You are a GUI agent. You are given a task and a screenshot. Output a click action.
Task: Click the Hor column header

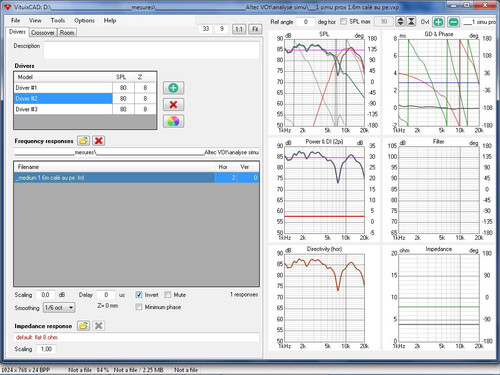tap(226, 167)
